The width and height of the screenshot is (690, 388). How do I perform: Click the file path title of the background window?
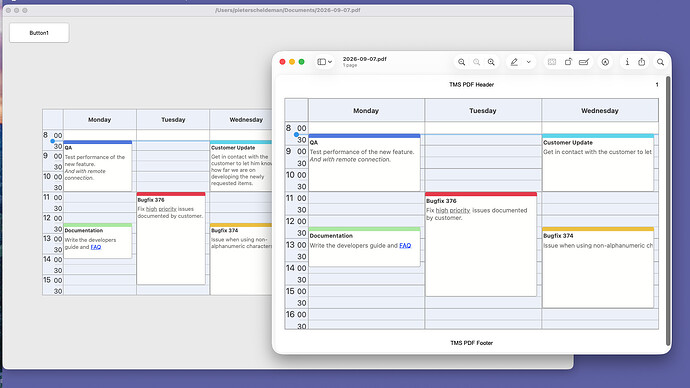click(288, 10)
